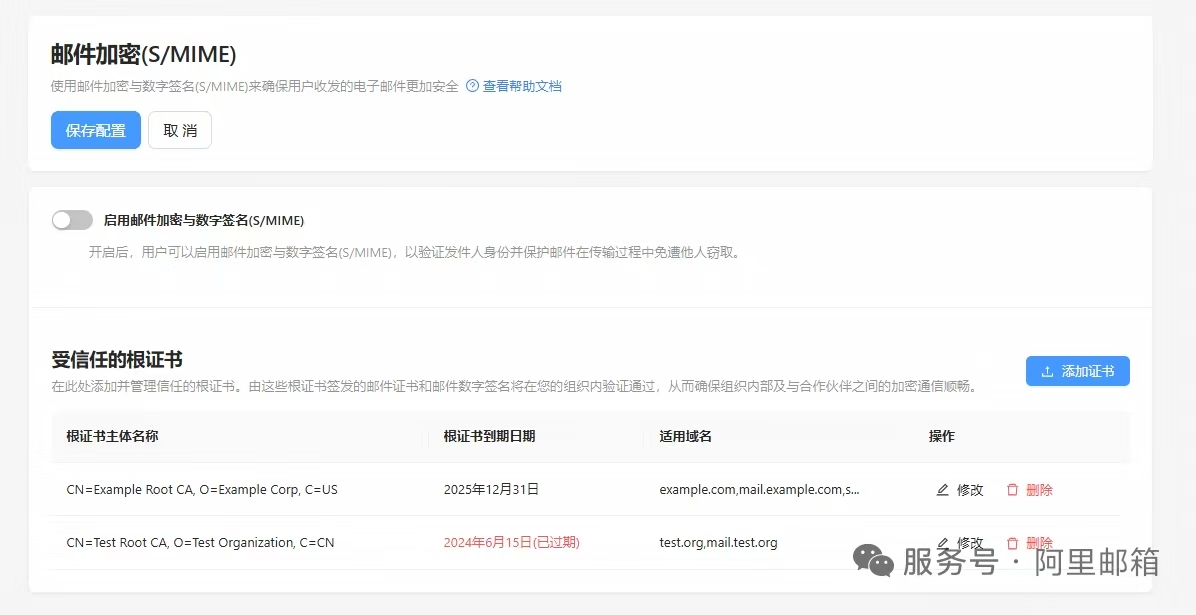1196x615 pixels.
Task: Click the question mark help icon near 查看帮助文档
Action: tap(470, 86)
